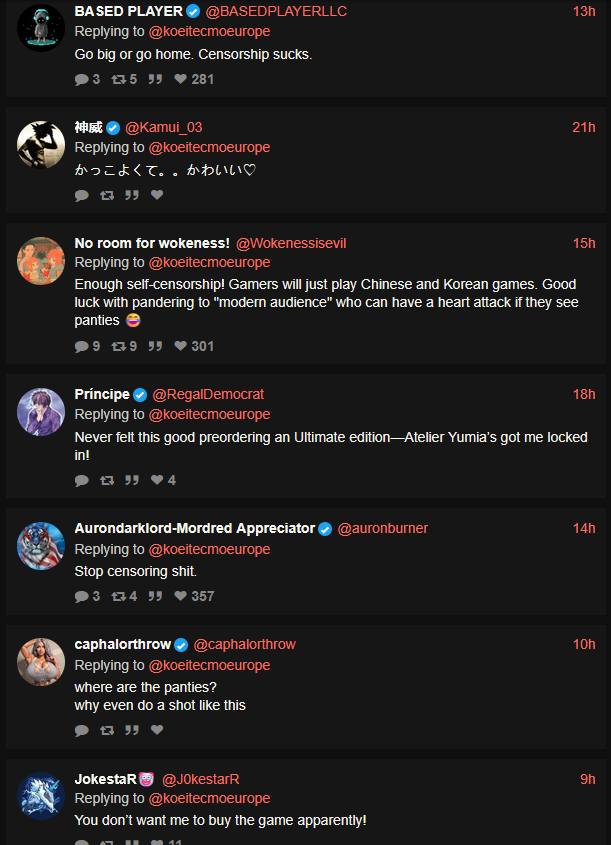Click reply icon on BASED PLAYER's tweet
The image size is (611, 845).
[81, 79]
